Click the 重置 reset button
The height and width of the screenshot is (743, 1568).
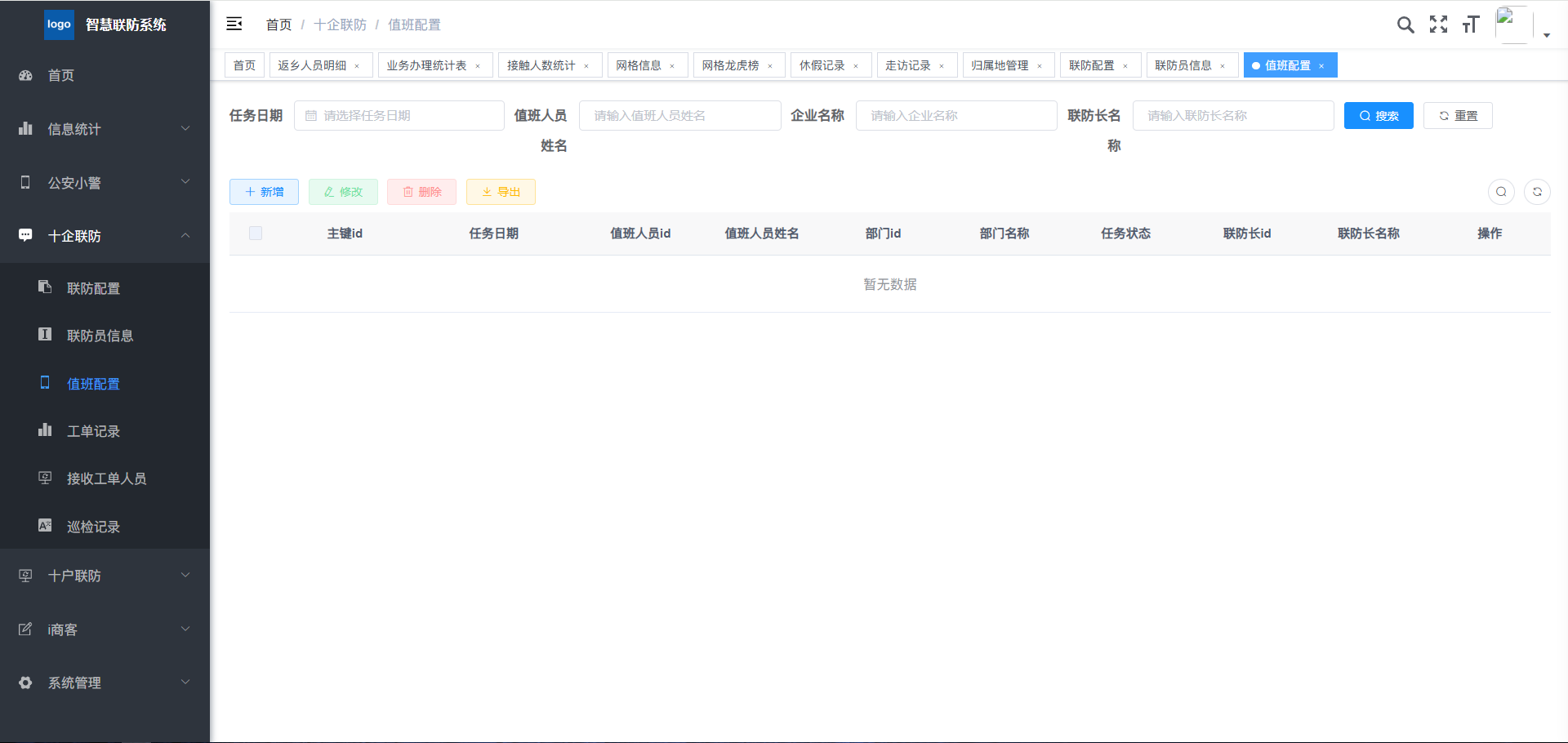coord(1458,116)
